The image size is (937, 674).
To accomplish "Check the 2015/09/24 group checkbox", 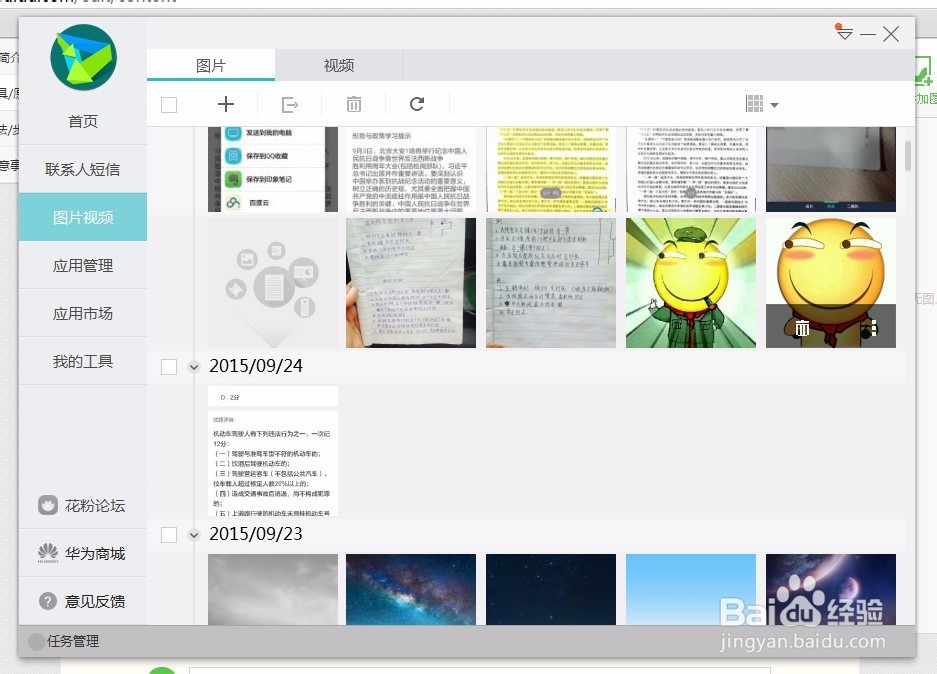I will pyautogui.click(x=169, y=367).
